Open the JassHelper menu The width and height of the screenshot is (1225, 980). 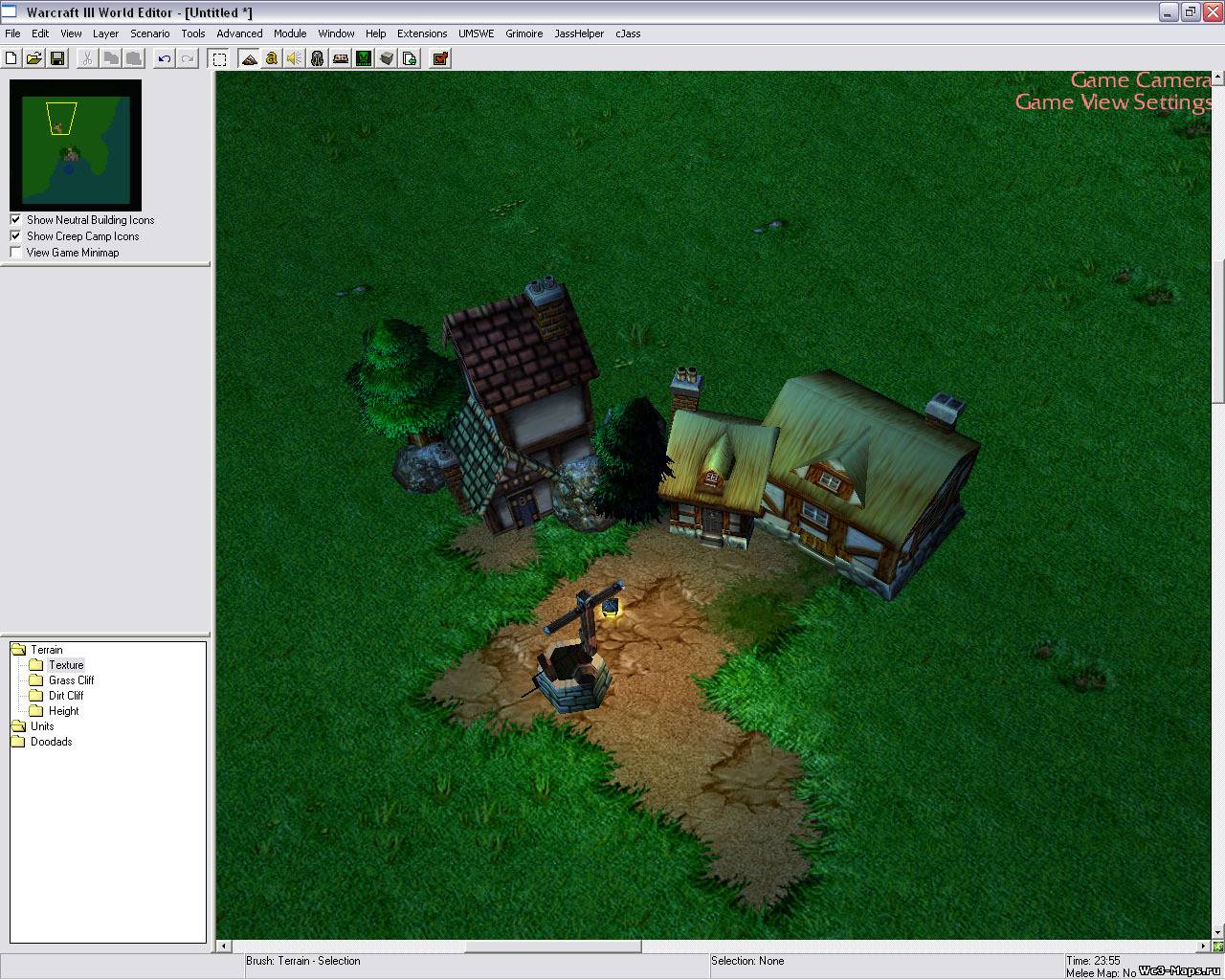click(579, 33)
